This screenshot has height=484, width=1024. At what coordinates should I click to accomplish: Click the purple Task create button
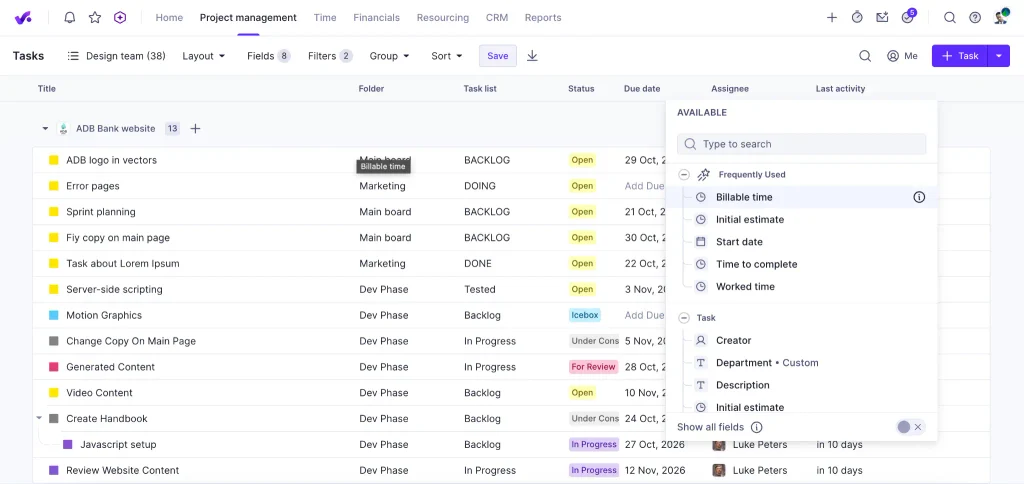point(960,56)
